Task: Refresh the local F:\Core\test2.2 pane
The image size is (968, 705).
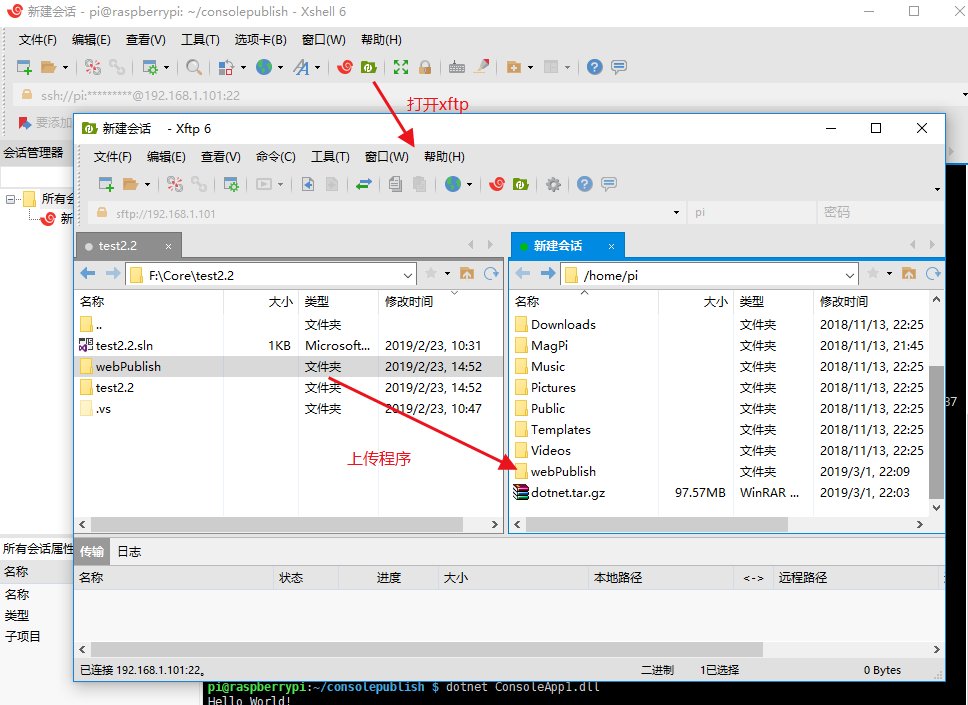Action: pos(491,273)
